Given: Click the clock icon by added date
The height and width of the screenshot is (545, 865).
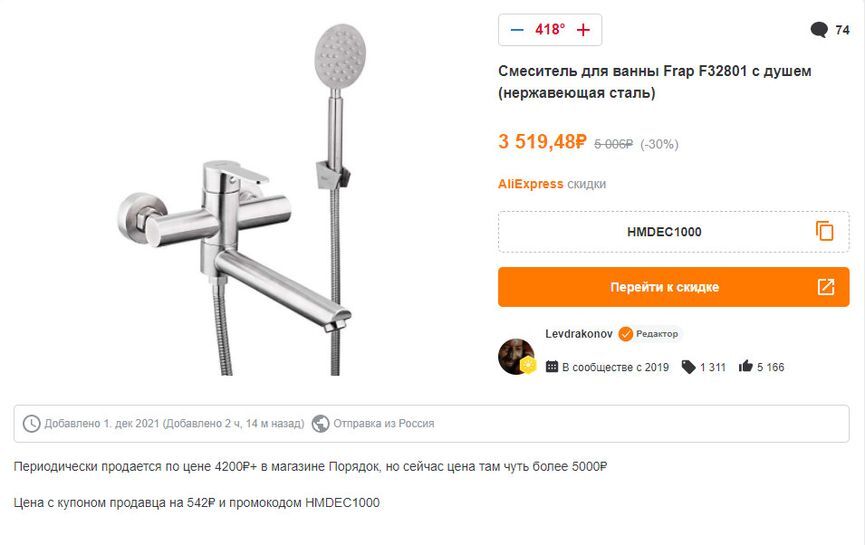Looking at the screenshot, I should coord(32,424).
